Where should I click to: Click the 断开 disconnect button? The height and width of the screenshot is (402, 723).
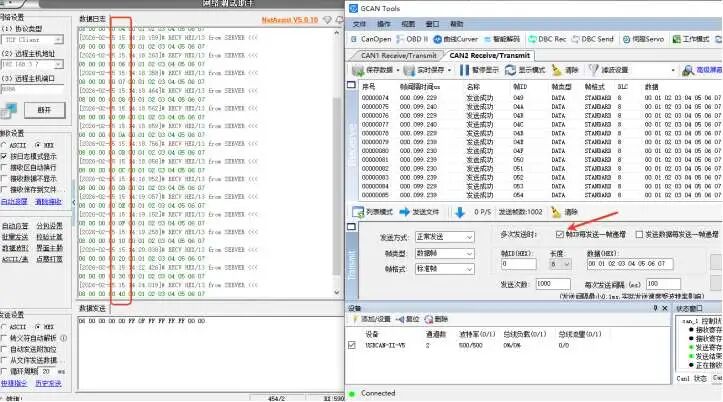pos(44,111)
